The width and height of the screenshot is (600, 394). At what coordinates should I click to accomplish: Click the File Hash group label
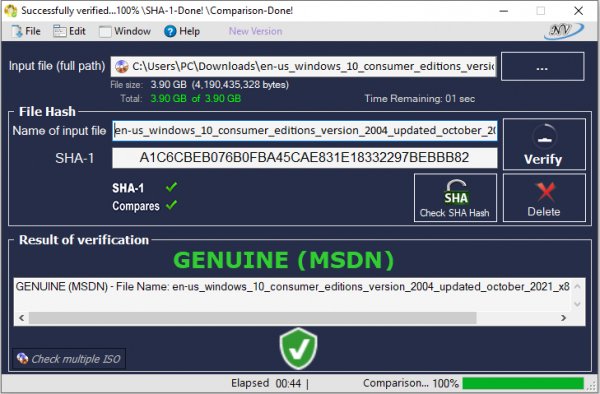pos(47,112)
